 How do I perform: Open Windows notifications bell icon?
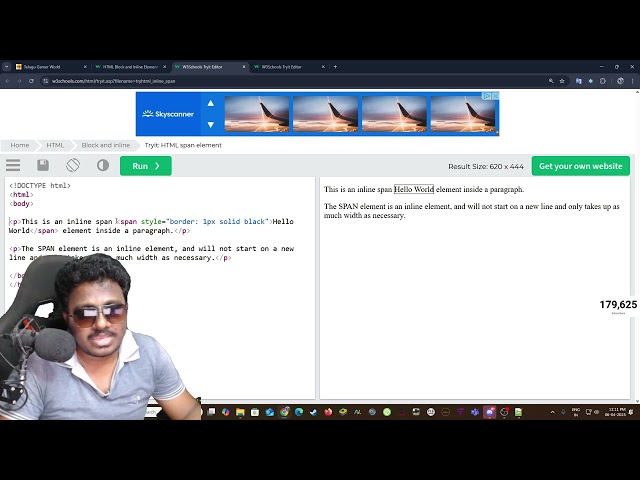point(632,412)
